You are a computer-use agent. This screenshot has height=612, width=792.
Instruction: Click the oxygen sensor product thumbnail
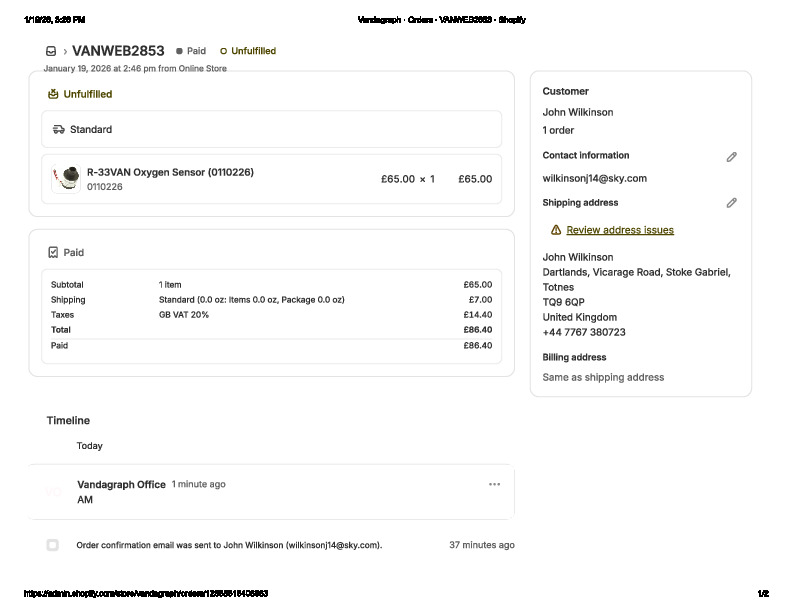tap(67, 179)
